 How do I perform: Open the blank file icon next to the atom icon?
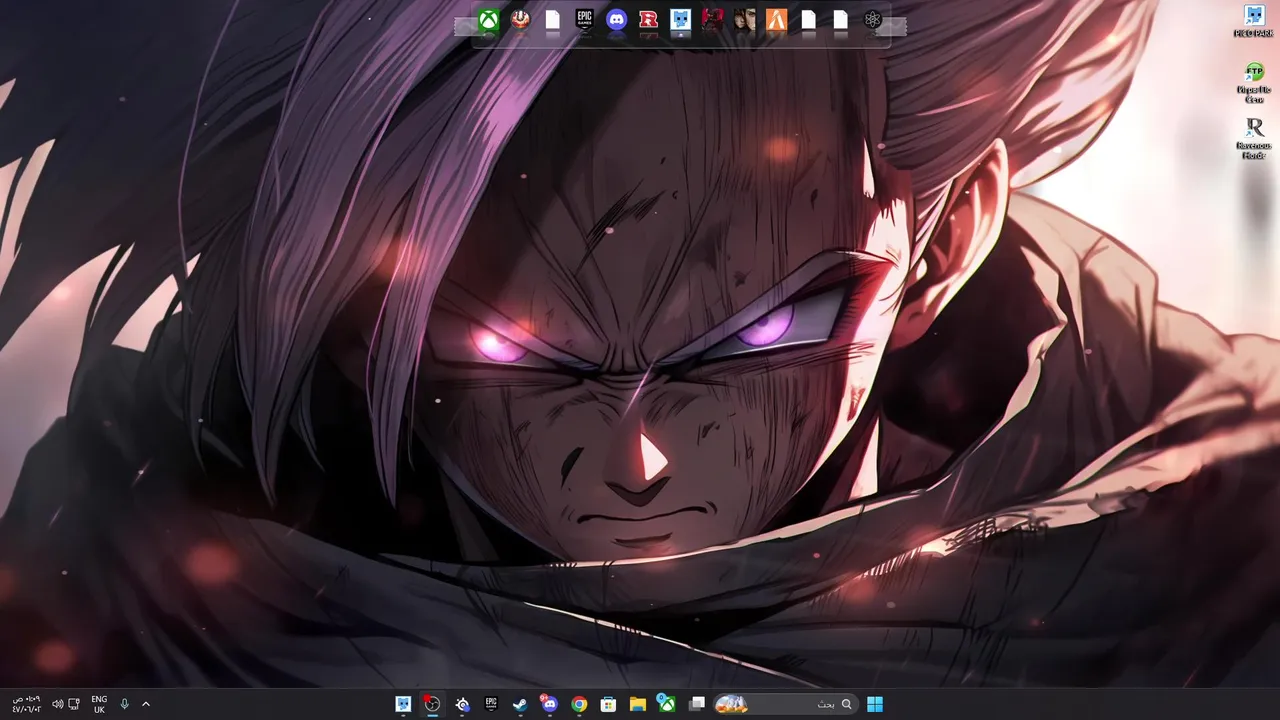[840, 19]
